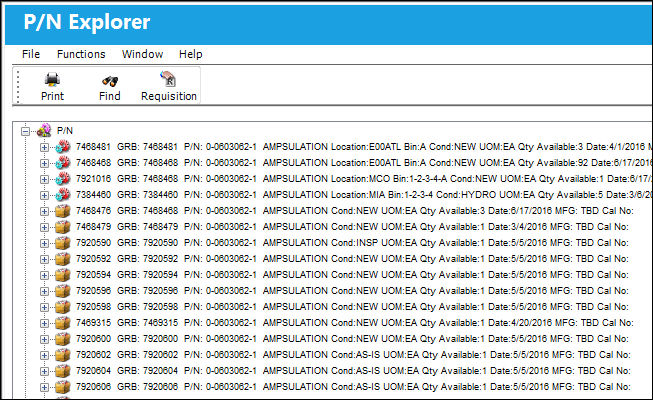
Task: Select row text 7920606 Cond:AS-IS
Action: (353, 387)
